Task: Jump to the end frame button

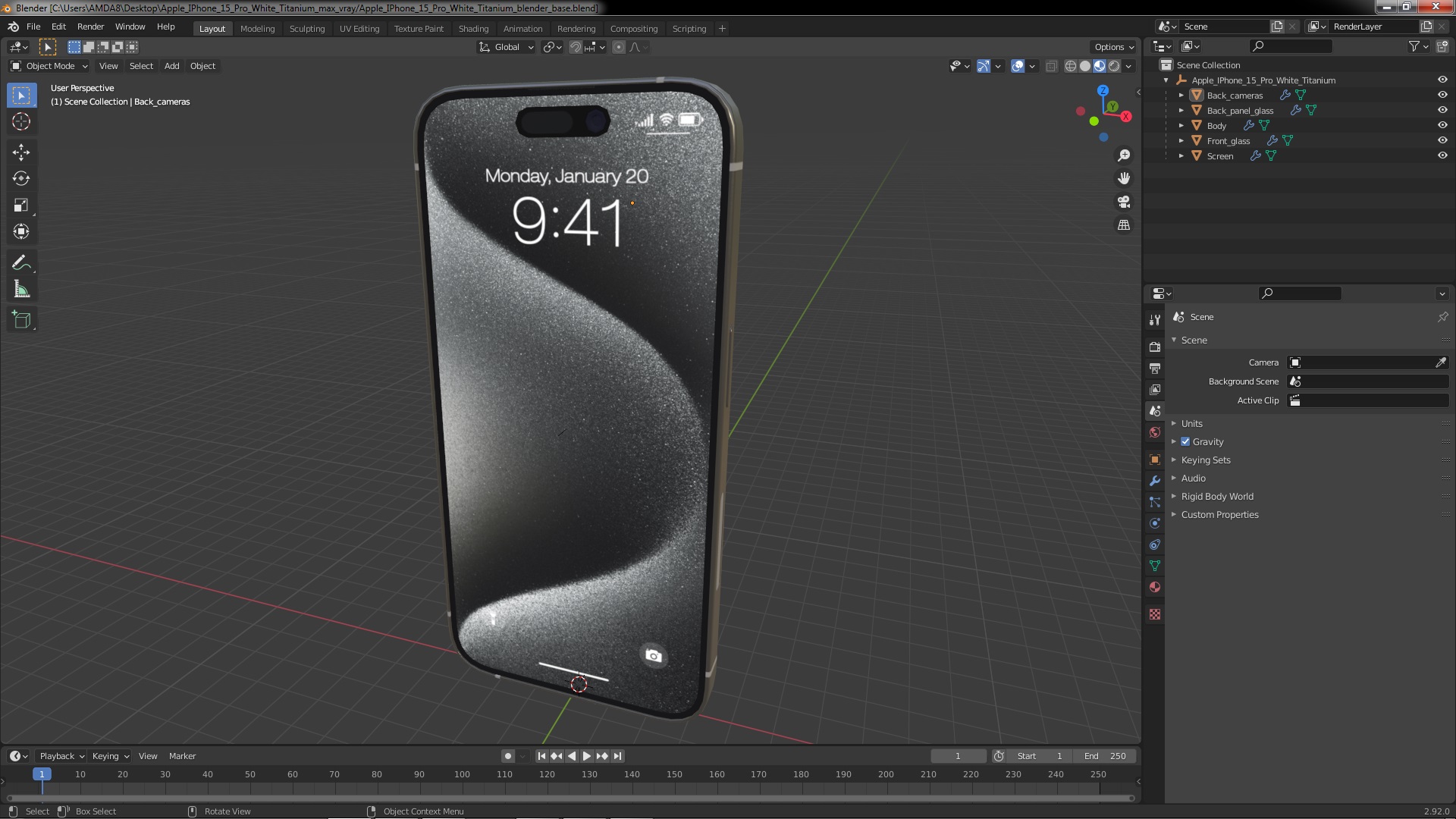Action: pos(618,756)
